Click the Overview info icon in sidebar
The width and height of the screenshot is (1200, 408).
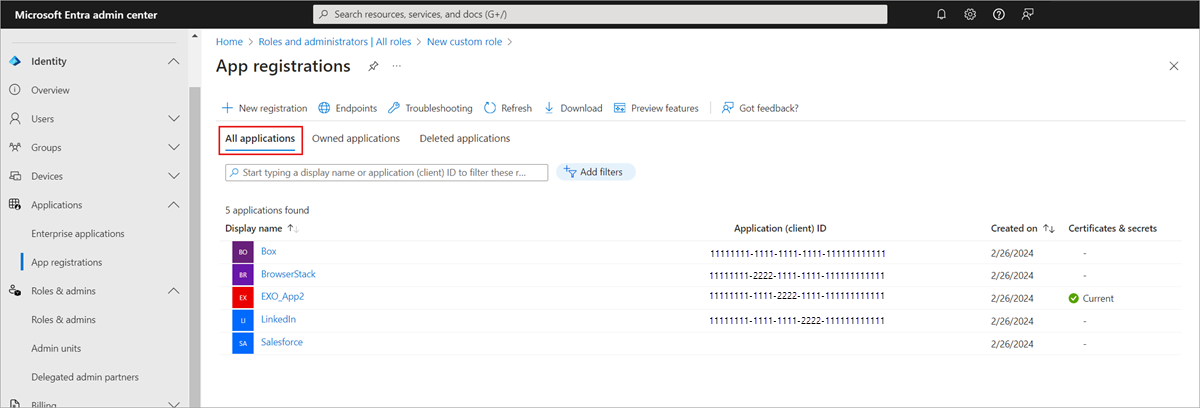tap(15, 90)
